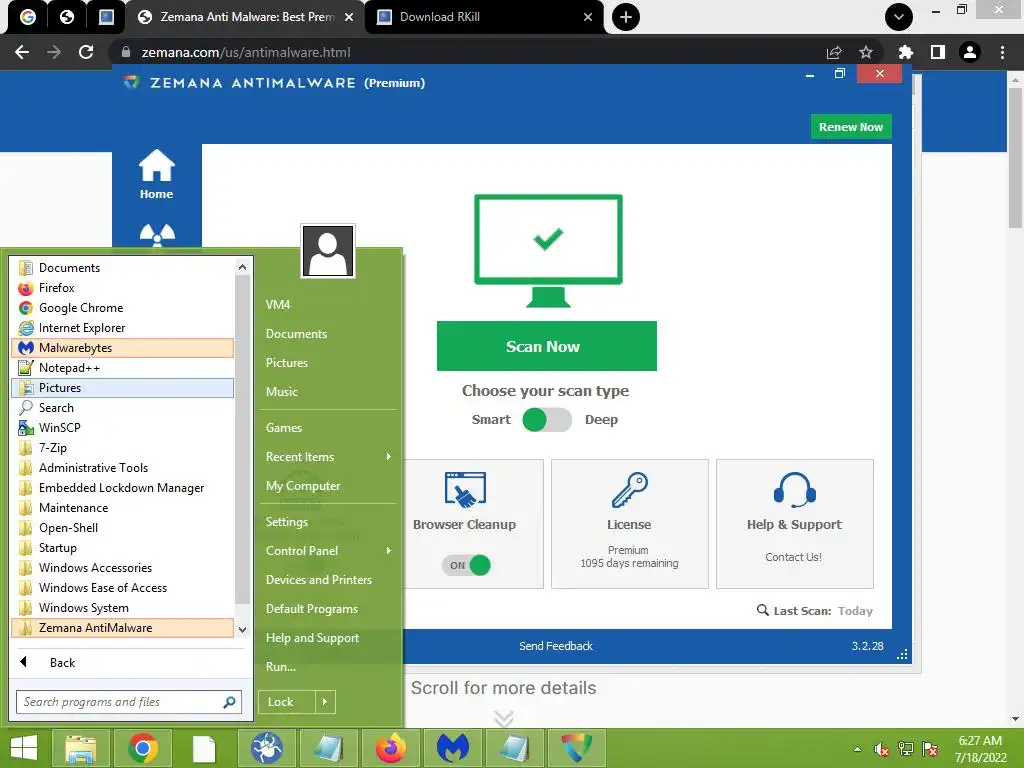This screenshot has width=1024, height=768.
Task: Click the License key icon
Action: tap(630, 490)
